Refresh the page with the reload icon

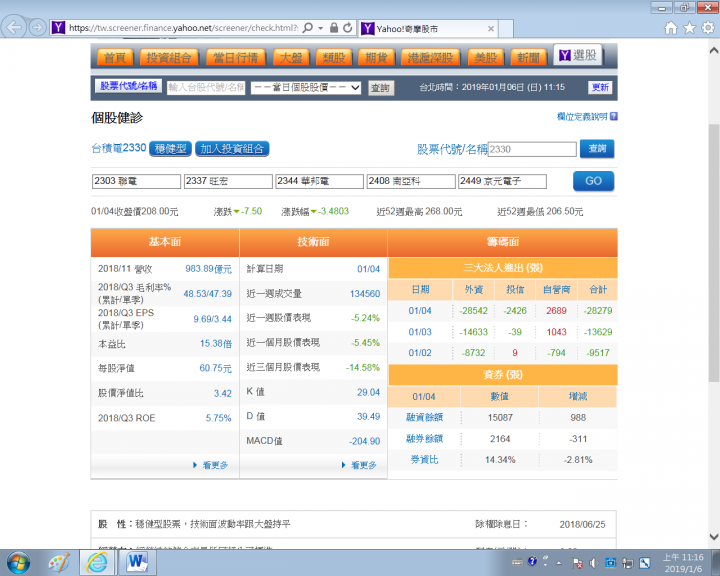pyautogui.click(x=348, y=28)
